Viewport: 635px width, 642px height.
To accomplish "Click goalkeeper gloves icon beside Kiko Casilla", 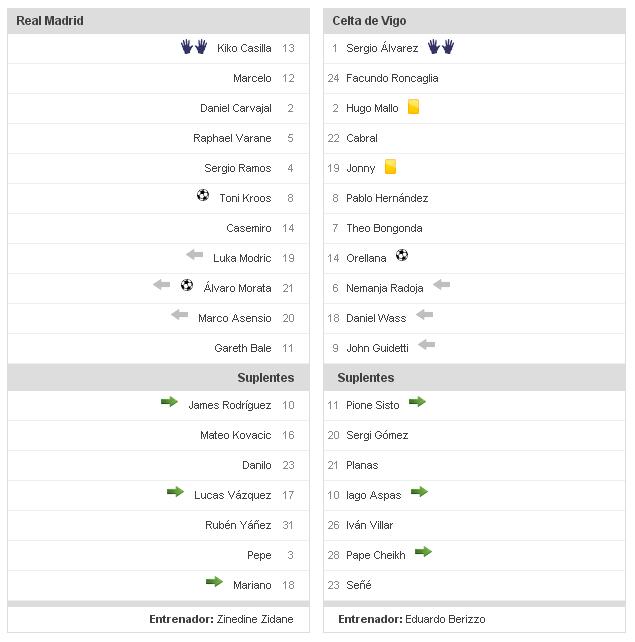I will click(194, 47).
